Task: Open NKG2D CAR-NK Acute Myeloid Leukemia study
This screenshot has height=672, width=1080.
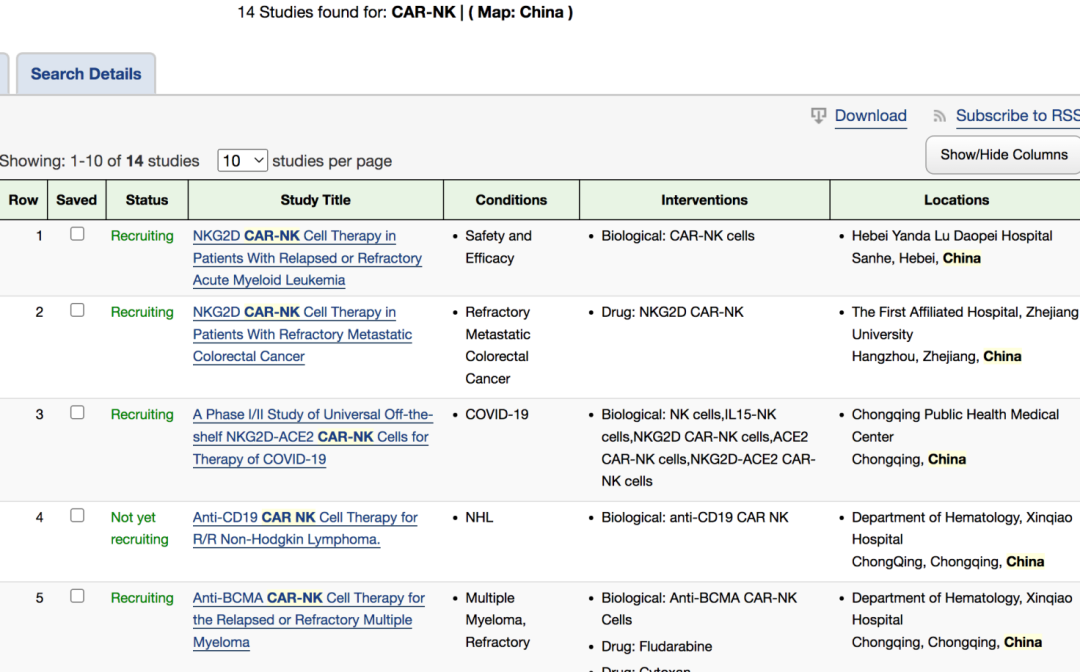Action: pos(307,258)
